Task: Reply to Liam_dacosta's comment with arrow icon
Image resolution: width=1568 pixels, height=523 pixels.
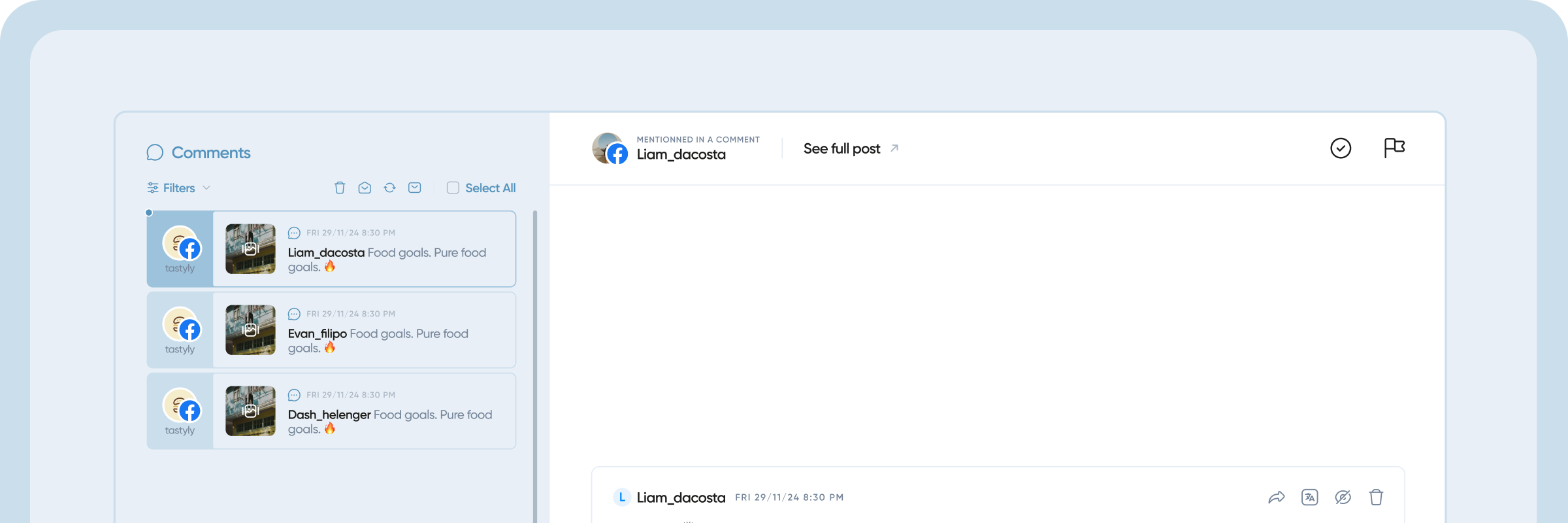Action: pos(1277,498)
